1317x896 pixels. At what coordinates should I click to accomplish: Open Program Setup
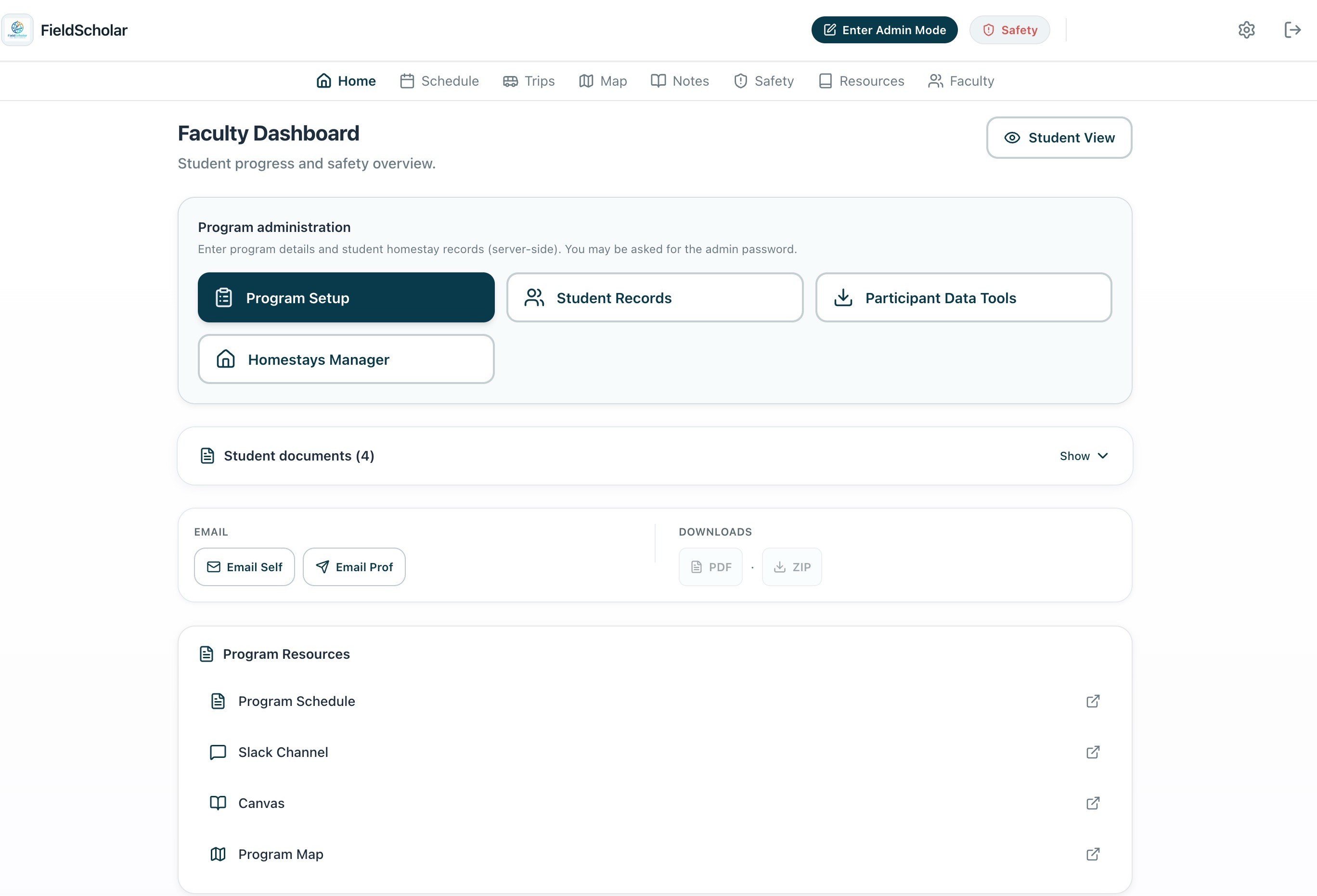coord(346,297)
